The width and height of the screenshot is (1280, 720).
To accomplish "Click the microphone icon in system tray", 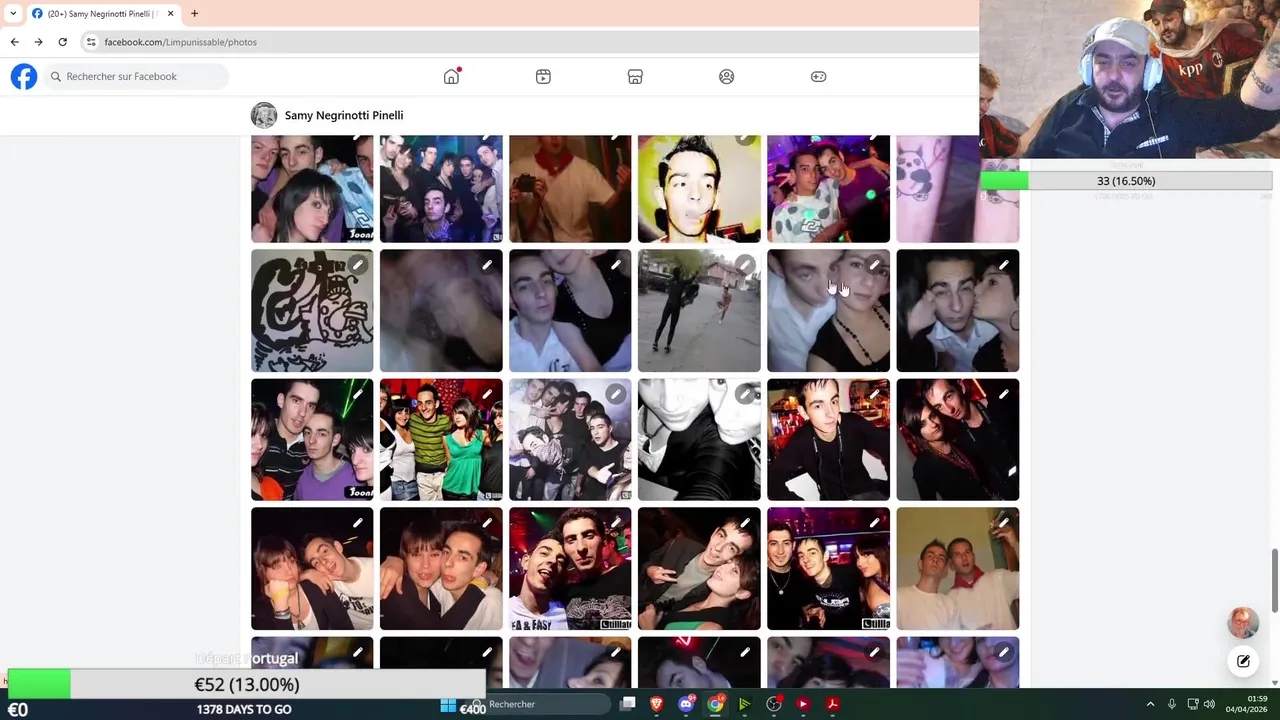I will 1172,704.
